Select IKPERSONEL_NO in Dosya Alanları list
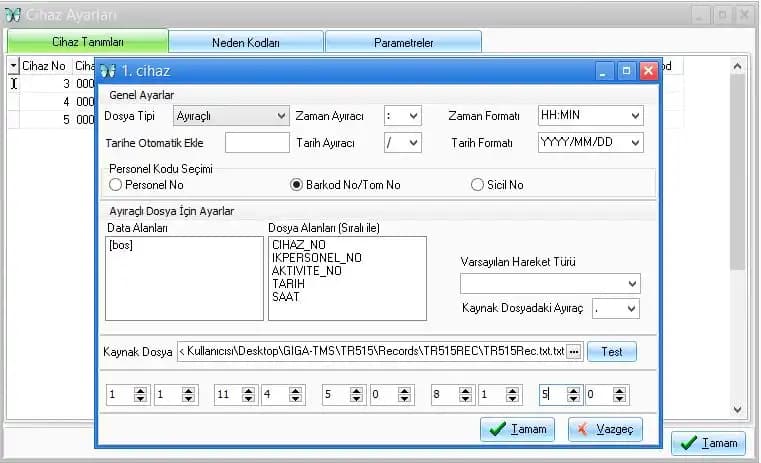The width and height of the screenshot is (761, 463). (316, 258)
